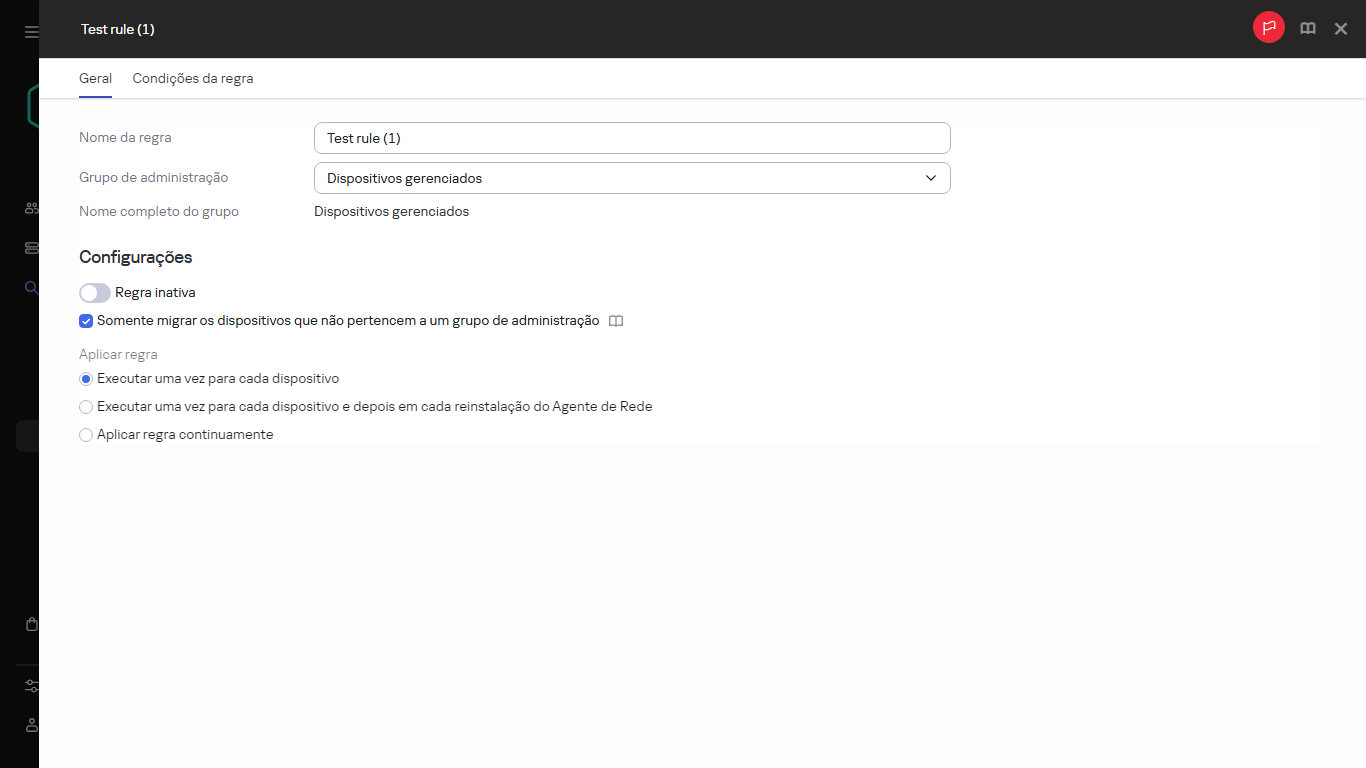The height and width of the screenshot is (768, 1366).
Task: Open help for the migration checkbox
Action: click(616, 320)
